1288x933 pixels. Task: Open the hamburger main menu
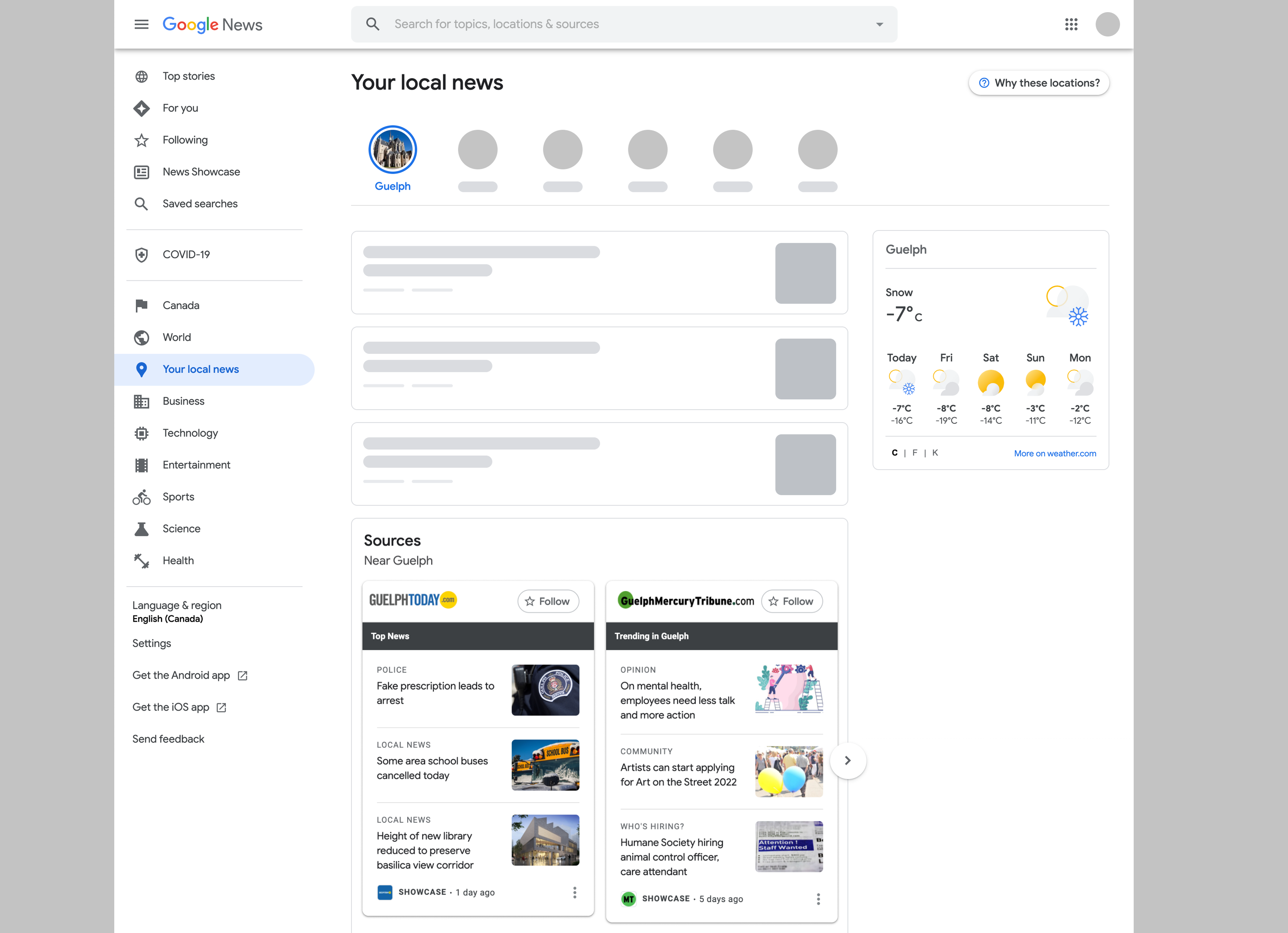tap(141, 24)
